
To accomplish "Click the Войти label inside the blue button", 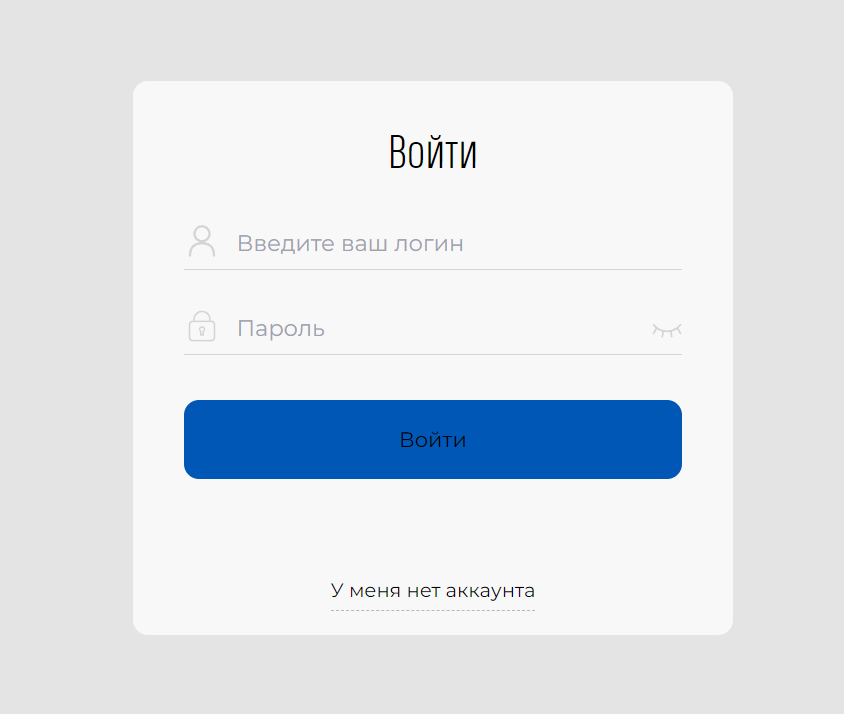I will (x=433, y=440).
